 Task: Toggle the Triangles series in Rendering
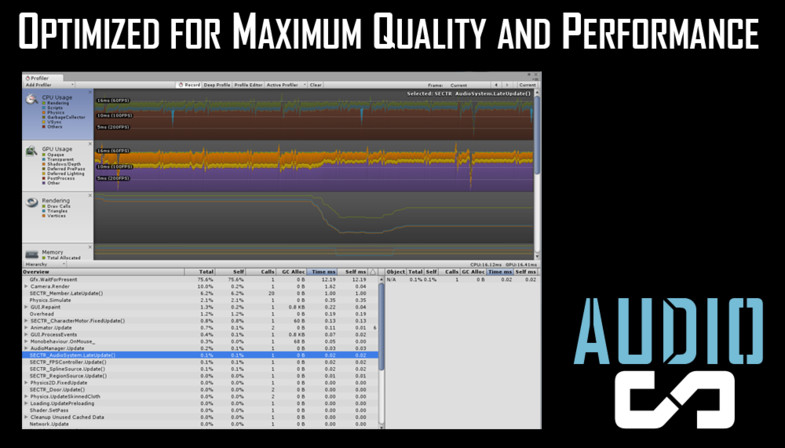[55, 211]
